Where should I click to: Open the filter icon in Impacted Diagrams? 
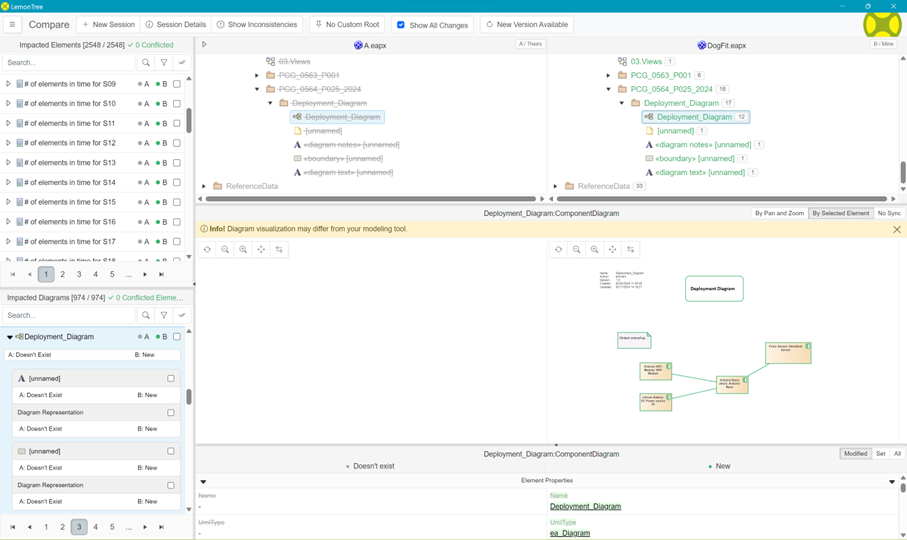[x=164, y=315]
